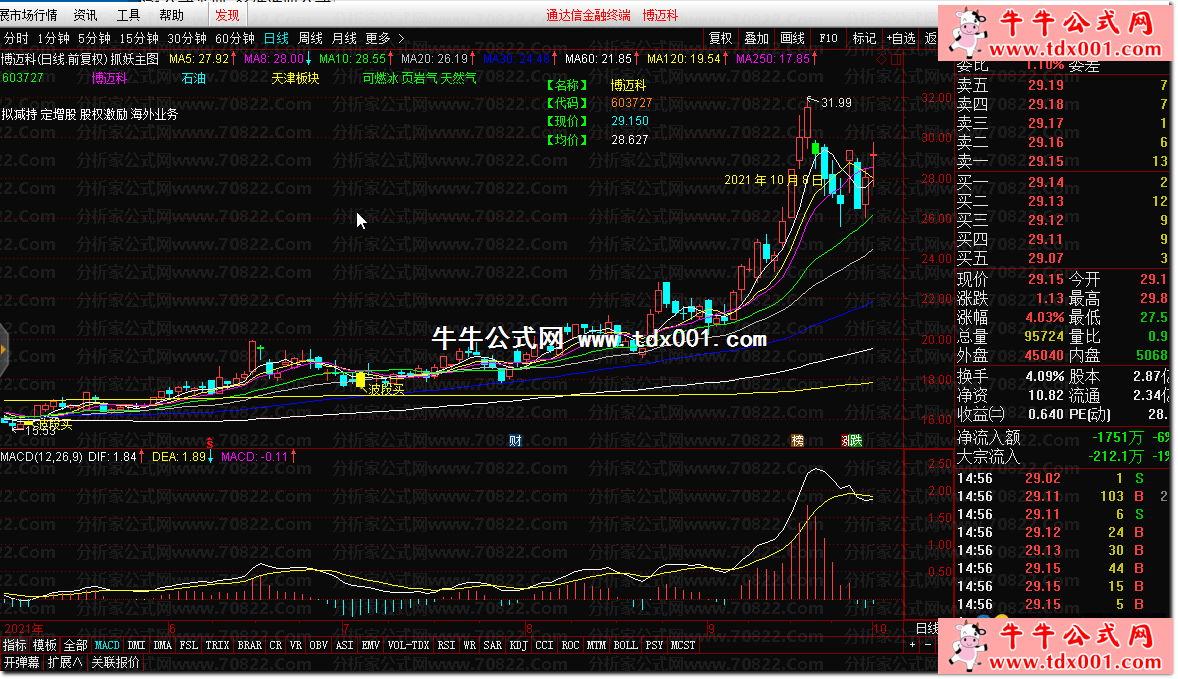Select the ROC indicator tab
The width and height of the screenshot is (1178, 679).
click(570, 645)
